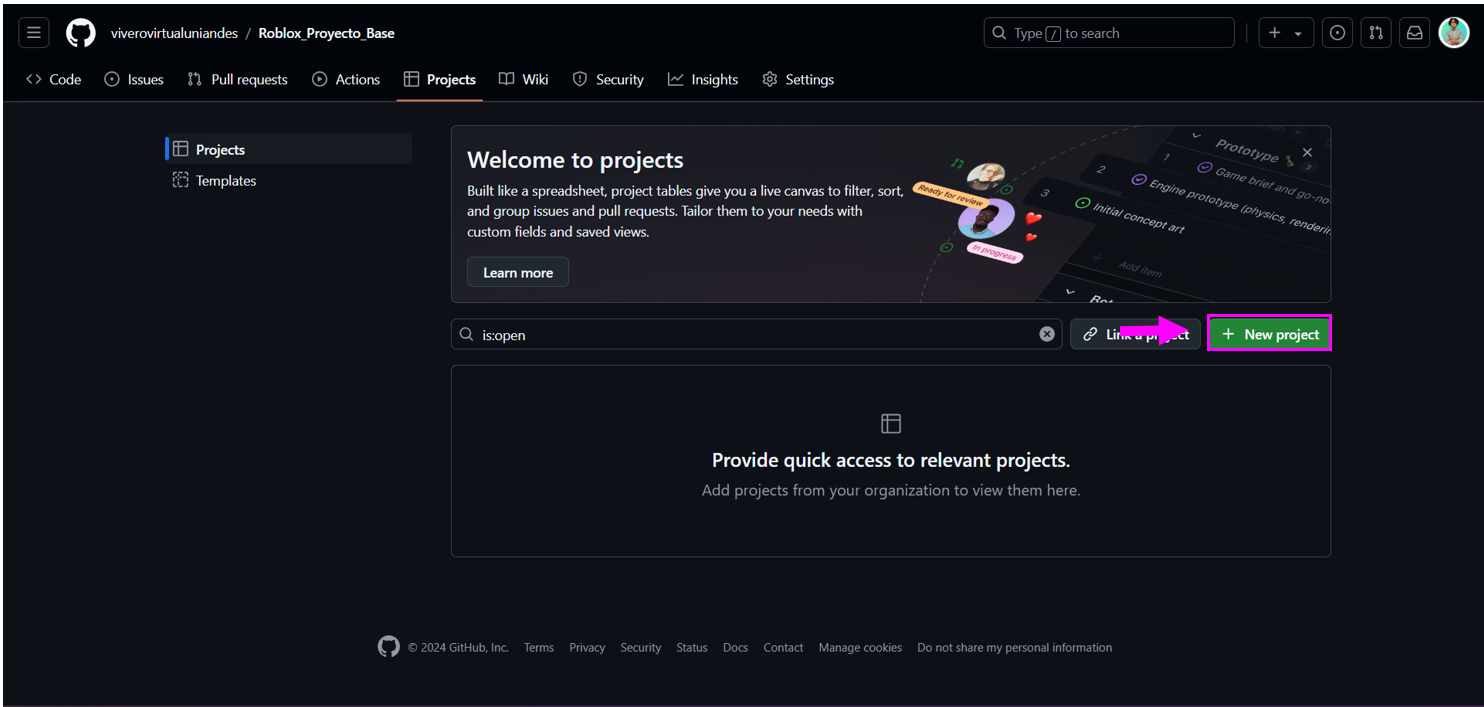This screenshot has height=707, width=1484.
Task: Dismiss the Welcome to projects banner
Action: 1307,153
